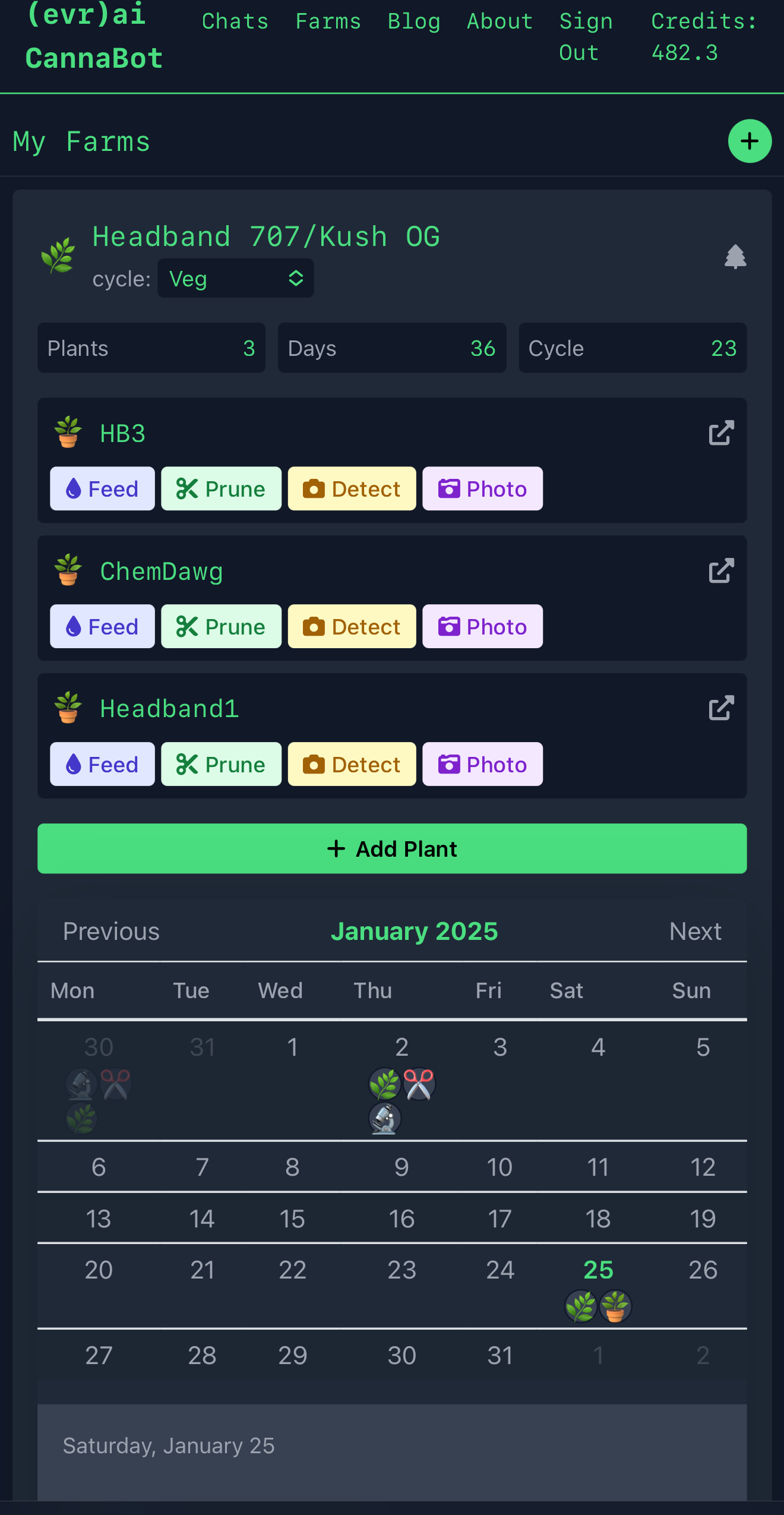Open the Blog nav item

coord(414,21)
